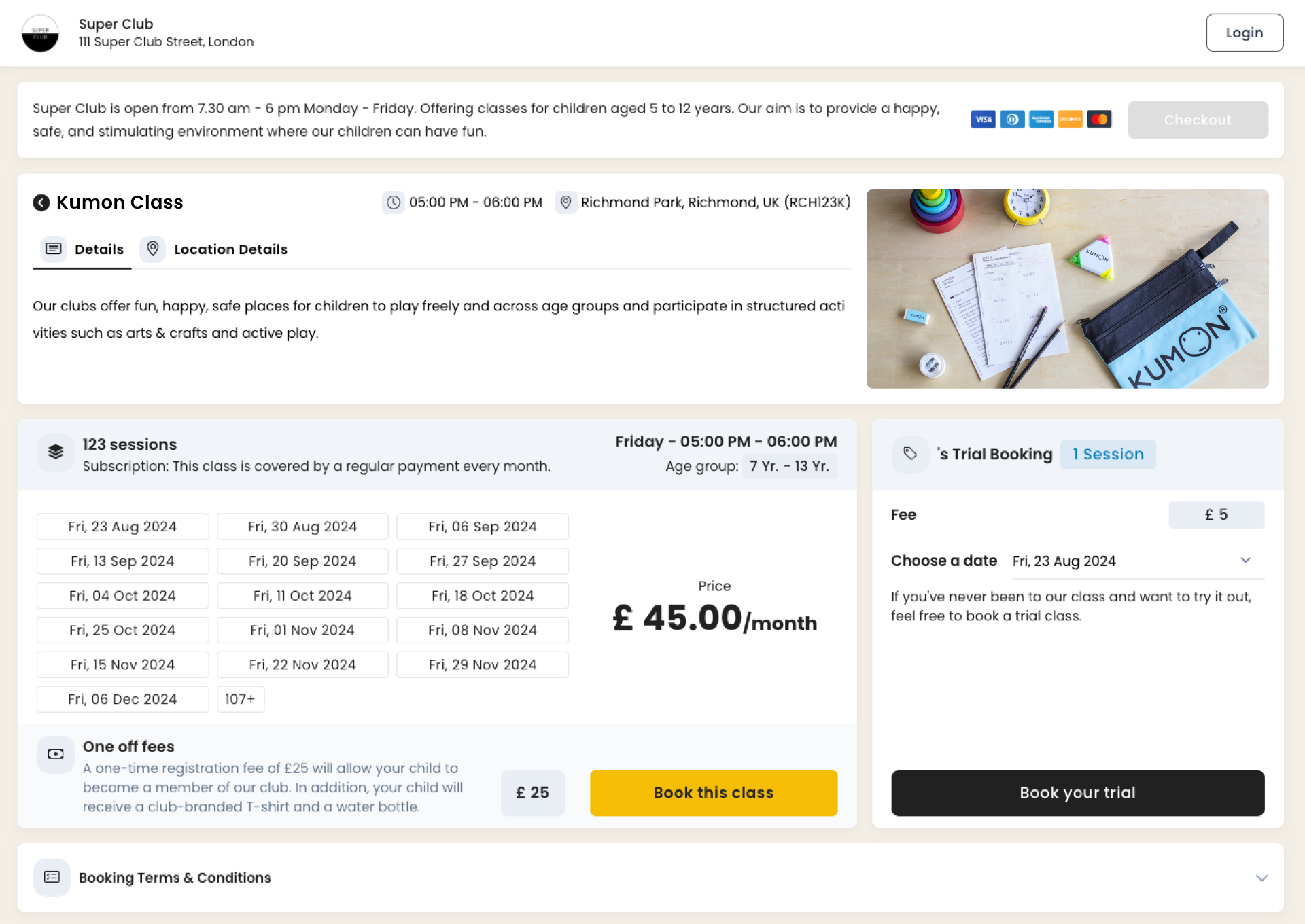This screenshot has width=1305, height=924.
Task: Click the Super Club logo
Action: [41, 33]
